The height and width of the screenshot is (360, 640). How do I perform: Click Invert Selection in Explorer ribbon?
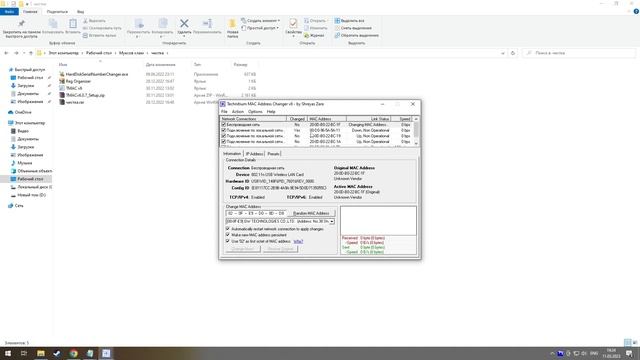point(356,35)
